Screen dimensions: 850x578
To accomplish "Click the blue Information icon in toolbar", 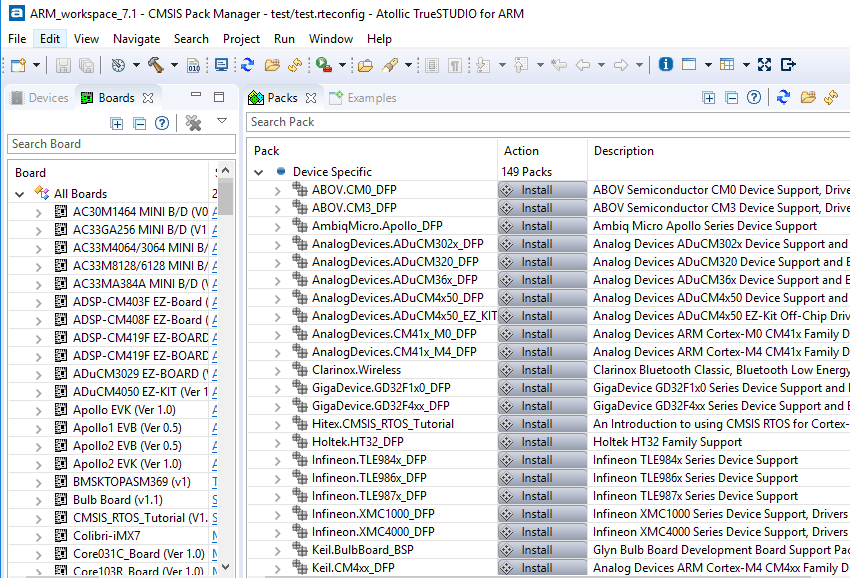I will [666, 65].
